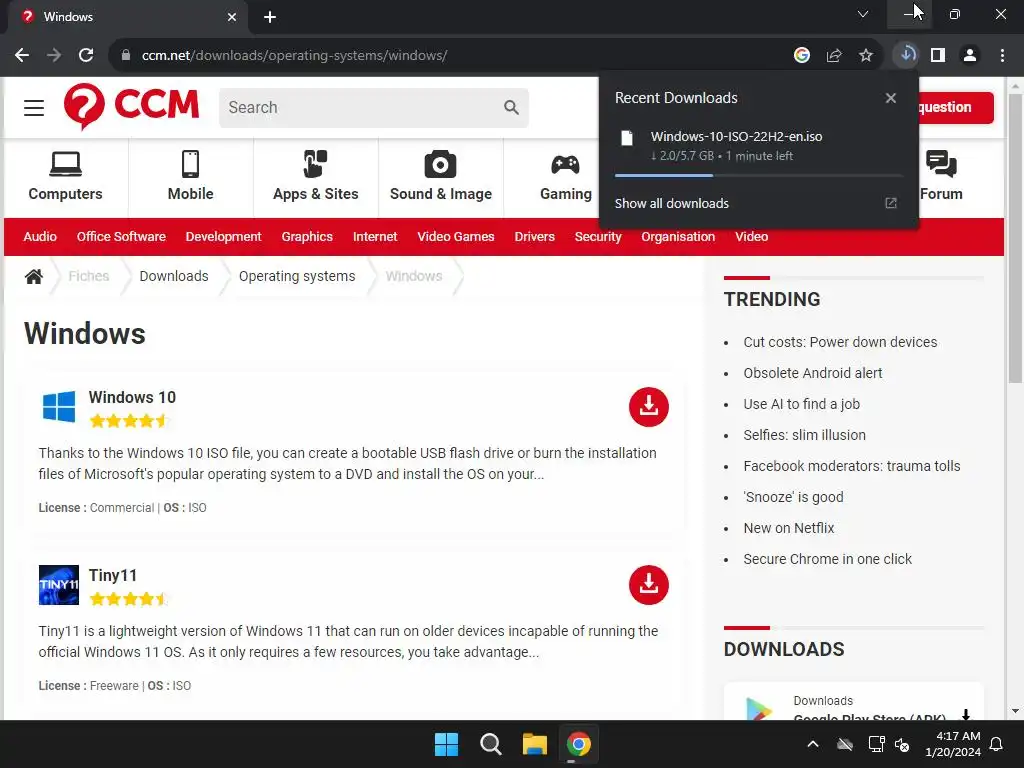This screenshot has height=768, width=1024.
Task: Click the Tiny11 thumbnail image
Action: tap(59, 584)
